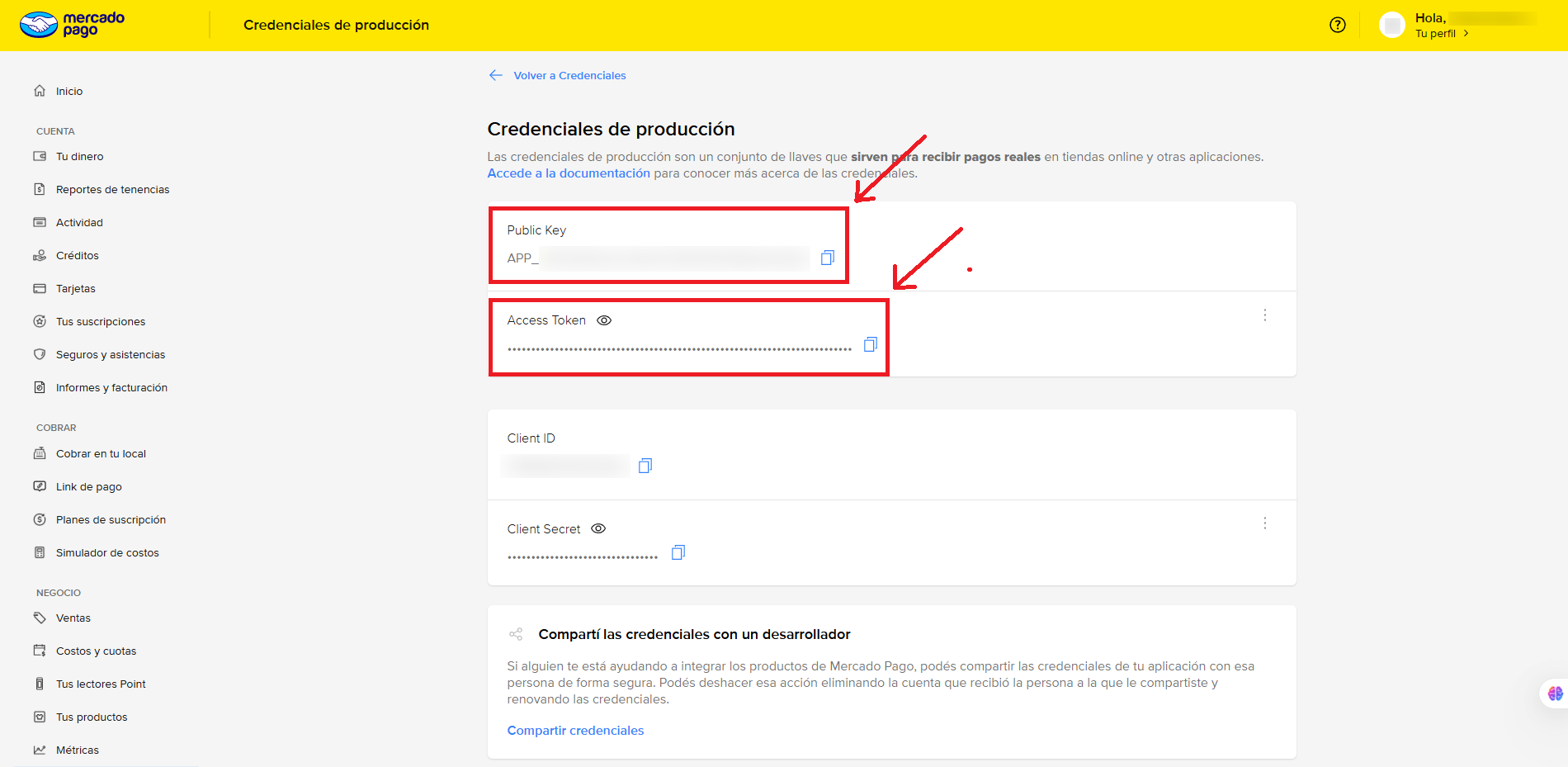Click the masked Client Secret dots

click(582, 557)
